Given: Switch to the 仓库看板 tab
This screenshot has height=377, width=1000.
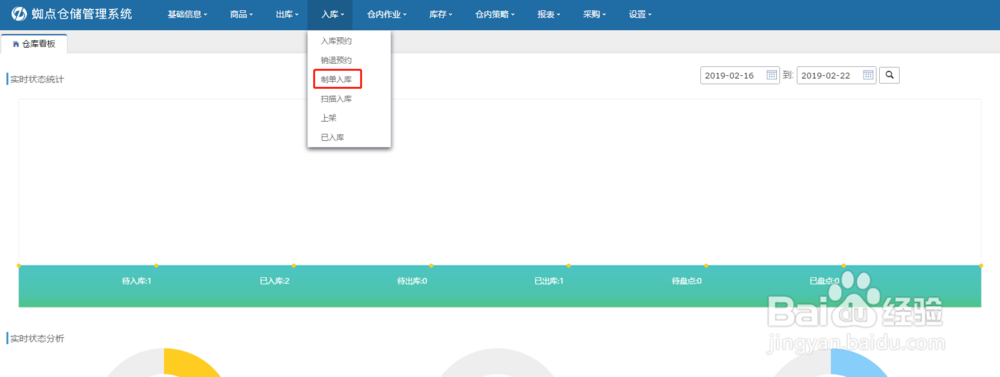Looking at the screenshot, I should point(34,44).
